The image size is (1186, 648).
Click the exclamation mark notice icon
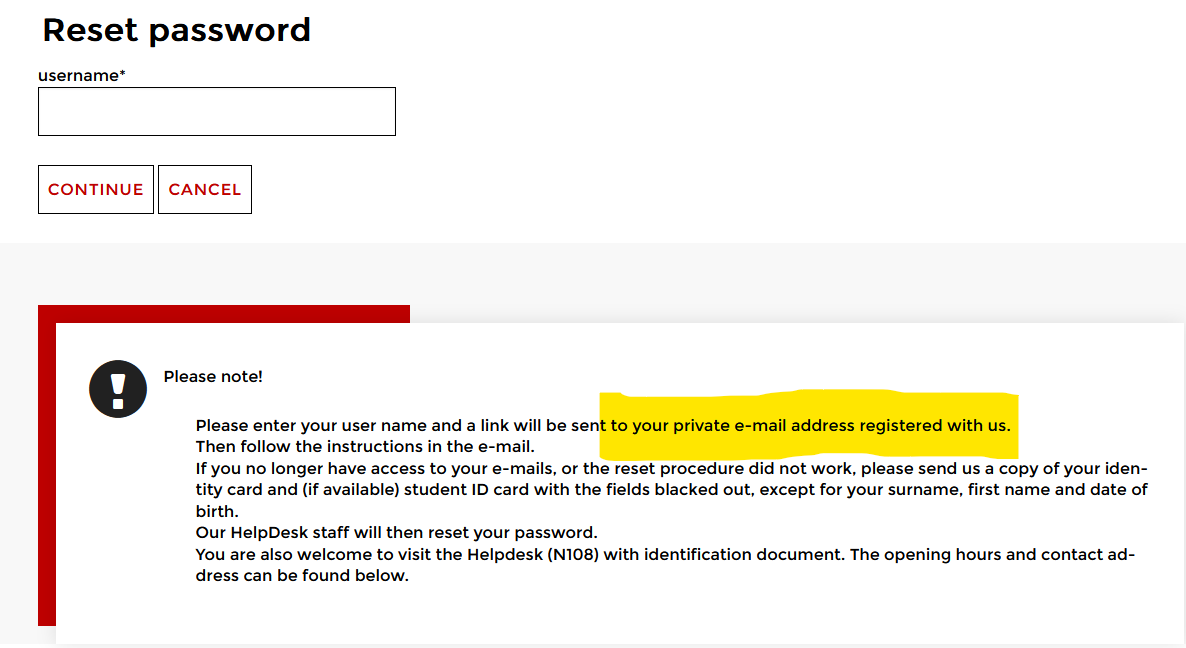point(118,388)
